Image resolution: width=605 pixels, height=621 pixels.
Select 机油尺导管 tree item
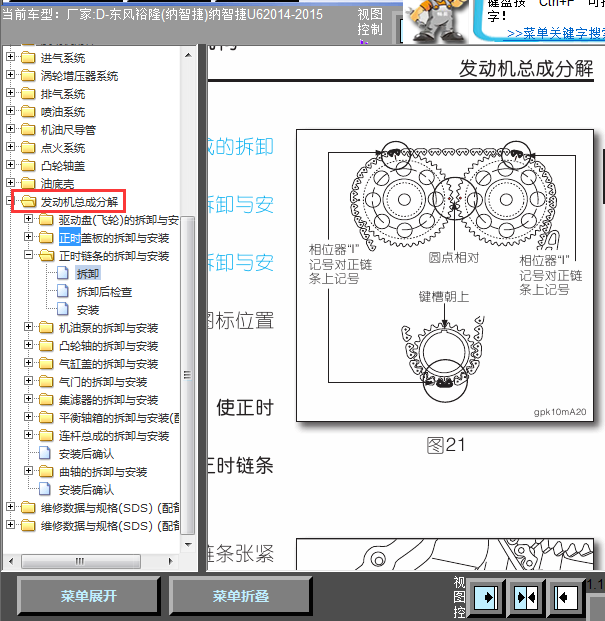click(68, 130)
